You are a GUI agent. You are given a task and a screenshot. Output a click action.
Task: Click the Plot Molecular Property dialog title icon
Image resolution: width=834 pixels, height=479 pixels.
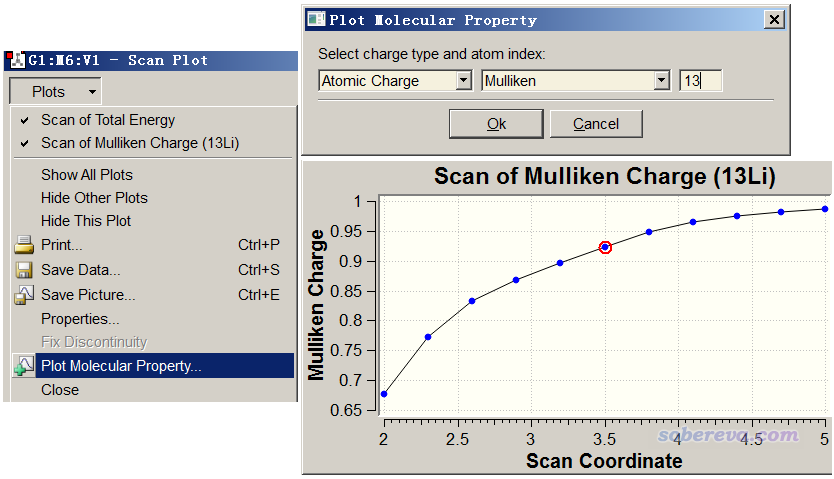(x=316, y=20)
